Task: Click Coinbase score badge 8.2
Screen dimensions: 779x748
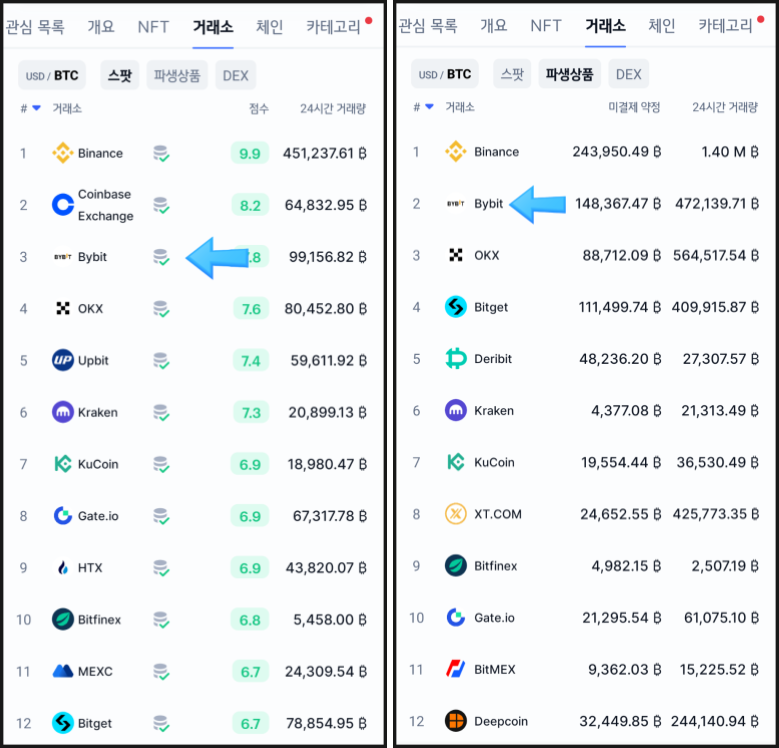Action: tap(250, 205)
